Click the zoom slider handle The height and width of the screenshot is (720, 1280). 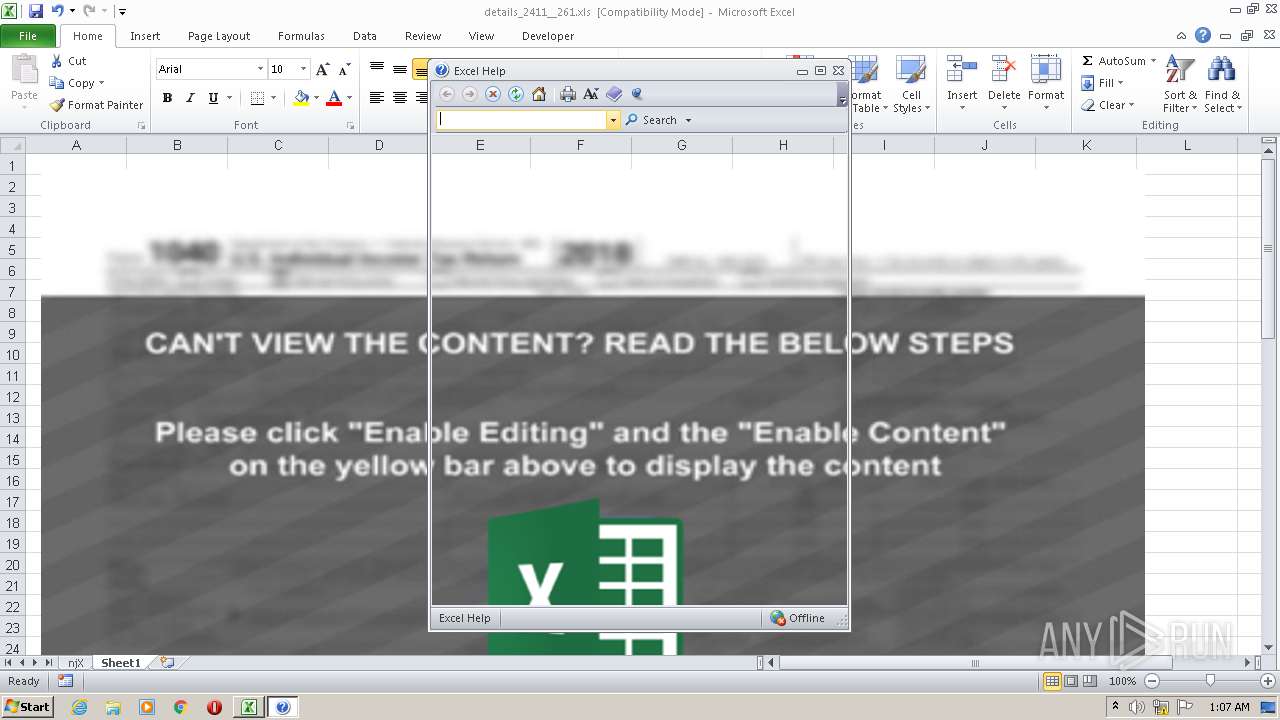[x=1210, y=681]
